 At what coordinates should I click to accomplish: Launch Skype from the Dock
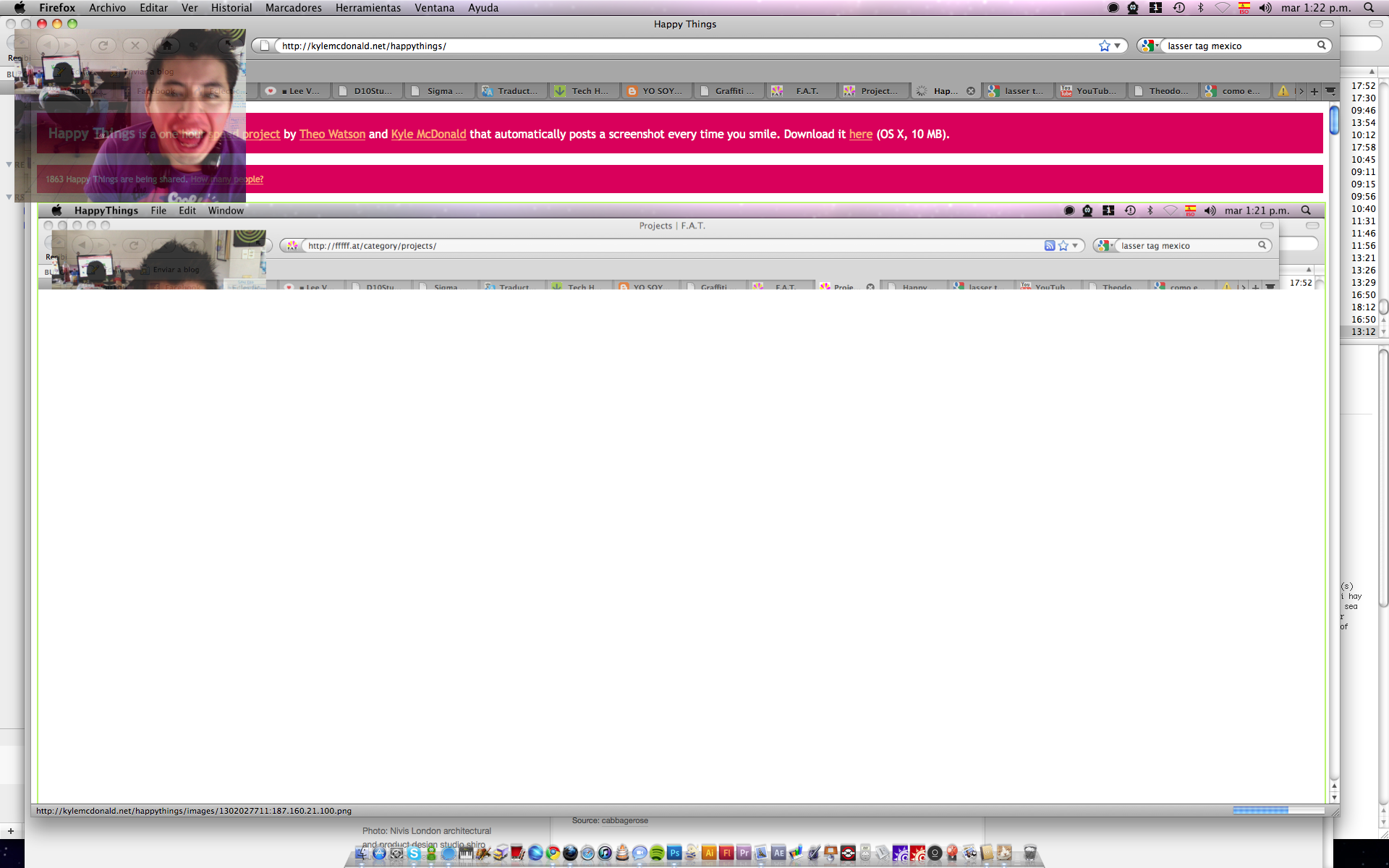click(414, 853)
